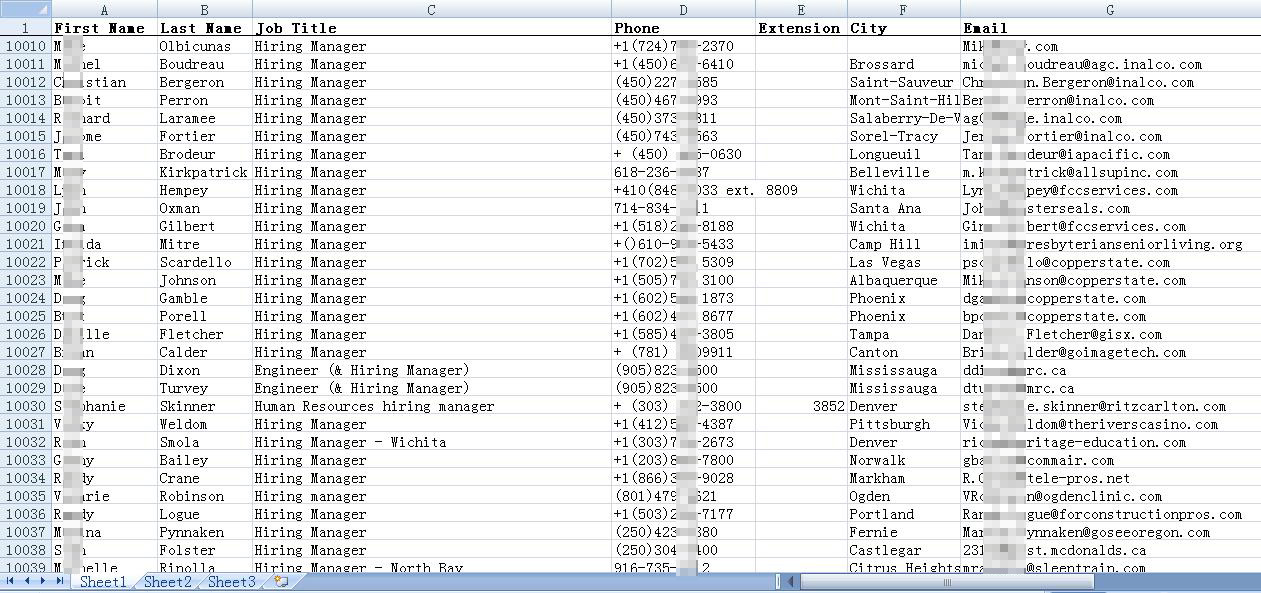Screen dimensions: 1261x593
Task: Select row 10030 header
Action: [x=25, y=406]
